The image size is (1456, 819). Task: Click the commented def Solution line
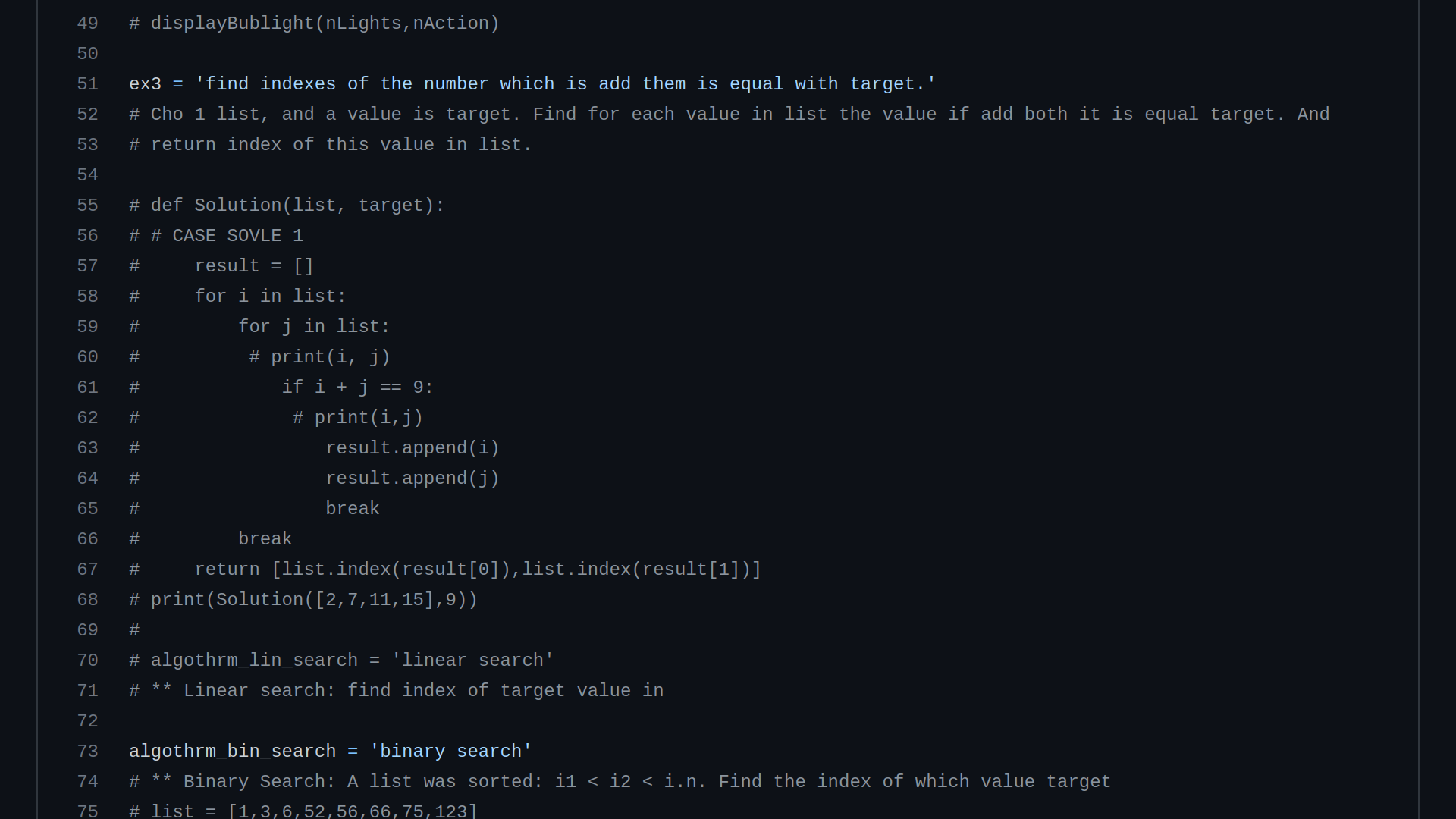[287, 206]
